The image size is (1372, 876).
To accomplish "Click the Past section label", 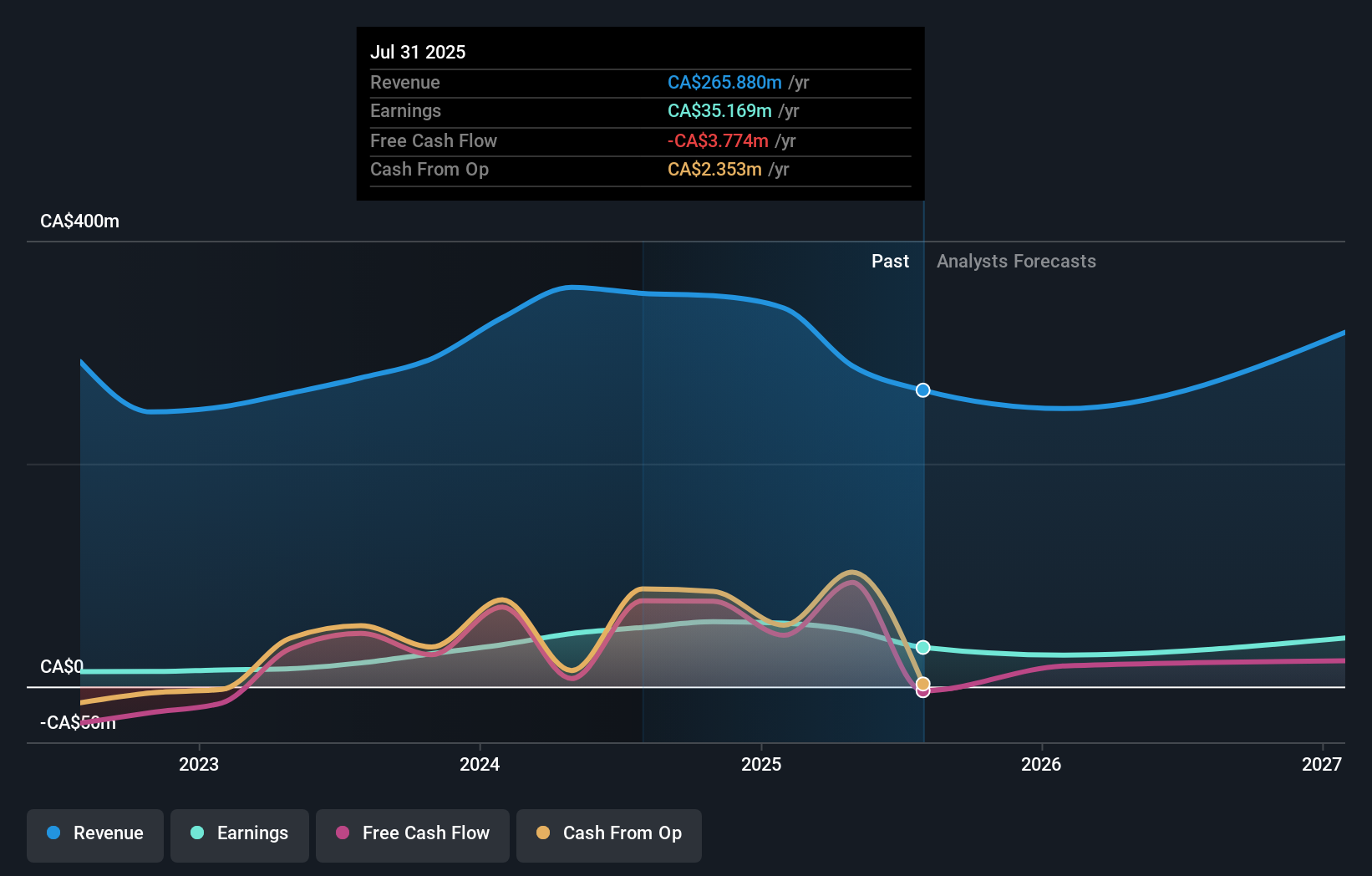I will pos(890,262).
